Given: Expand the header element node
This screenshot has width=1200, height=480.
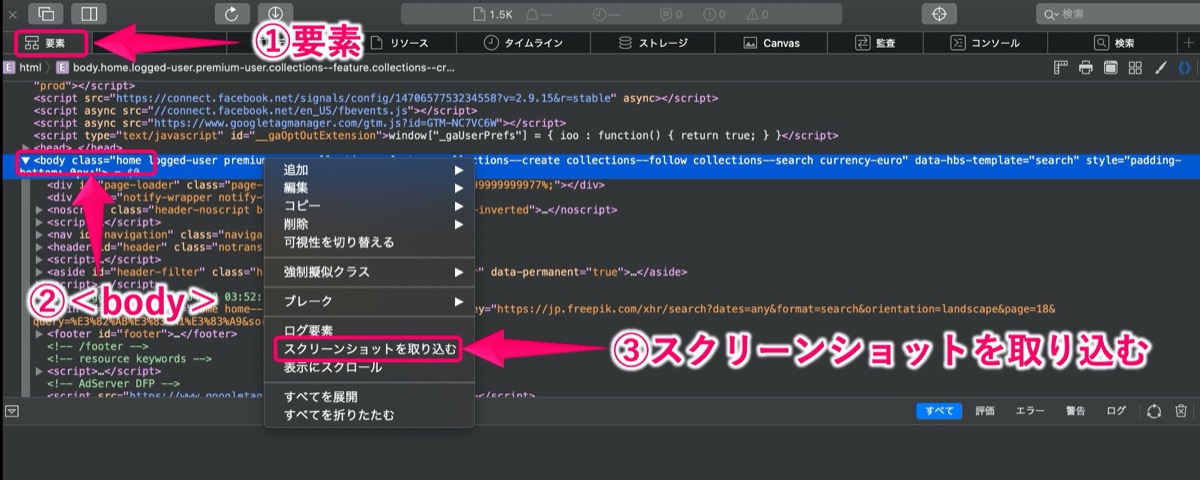Looking at the screenshot, I should [x=39, y=247].
